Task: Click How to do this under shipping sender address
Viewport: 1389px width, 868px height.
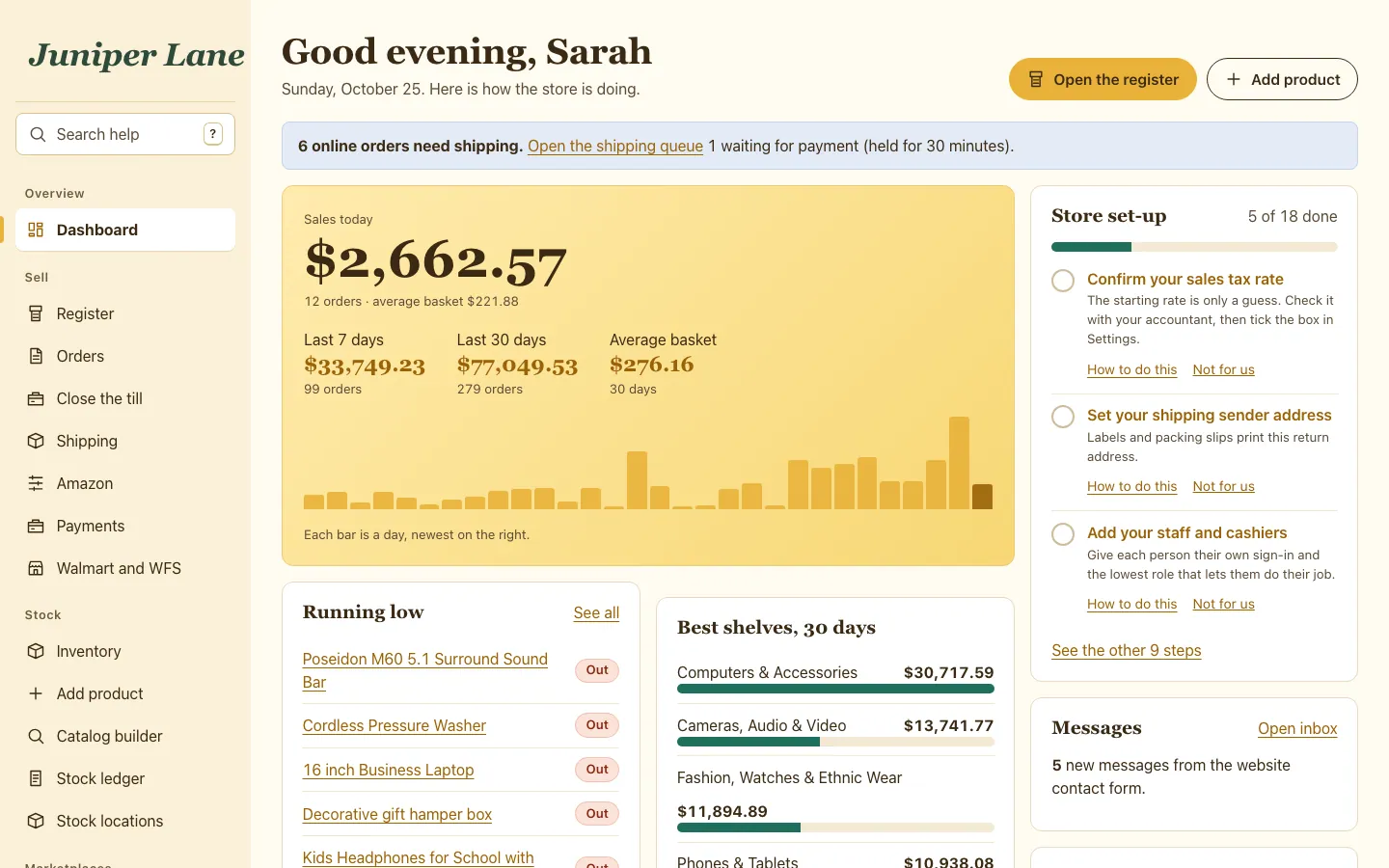Action: [x=1131, y=486]
